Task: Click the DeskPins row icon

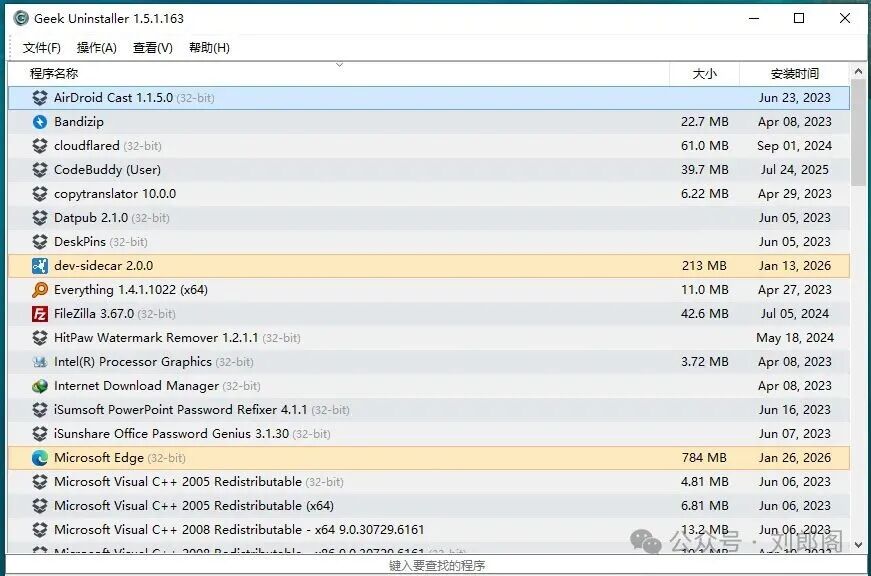Action: pyautogui.click(x=40, y=242)
